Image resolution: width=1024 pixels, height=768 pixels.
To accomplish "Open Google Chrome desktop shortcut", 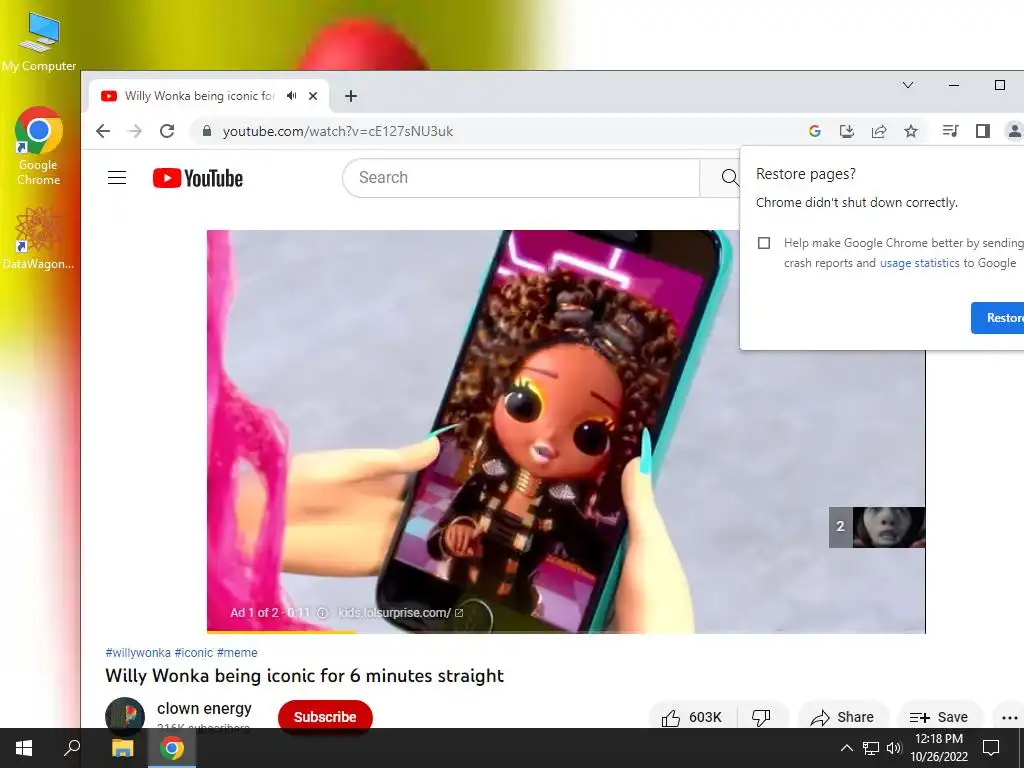I will 39,146.
